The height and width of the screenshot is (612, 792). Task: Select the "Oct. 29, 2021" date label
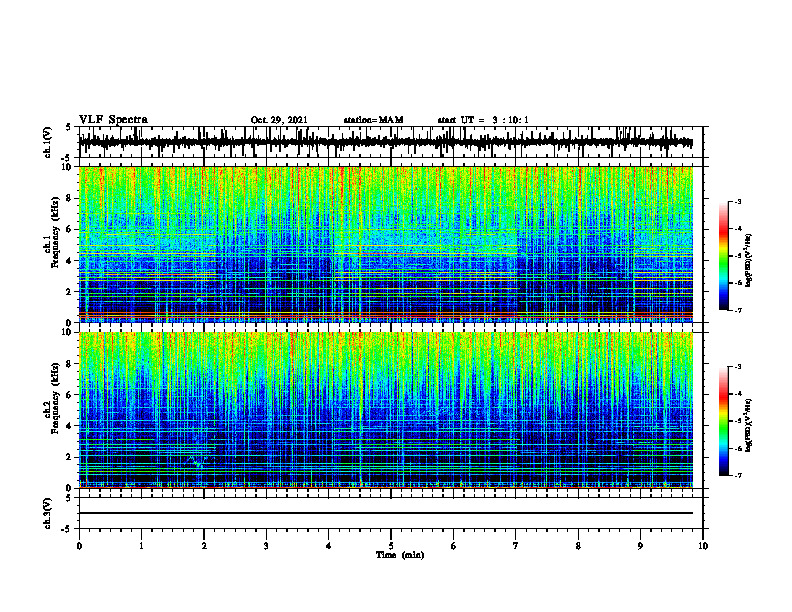[x=279, y=120]
